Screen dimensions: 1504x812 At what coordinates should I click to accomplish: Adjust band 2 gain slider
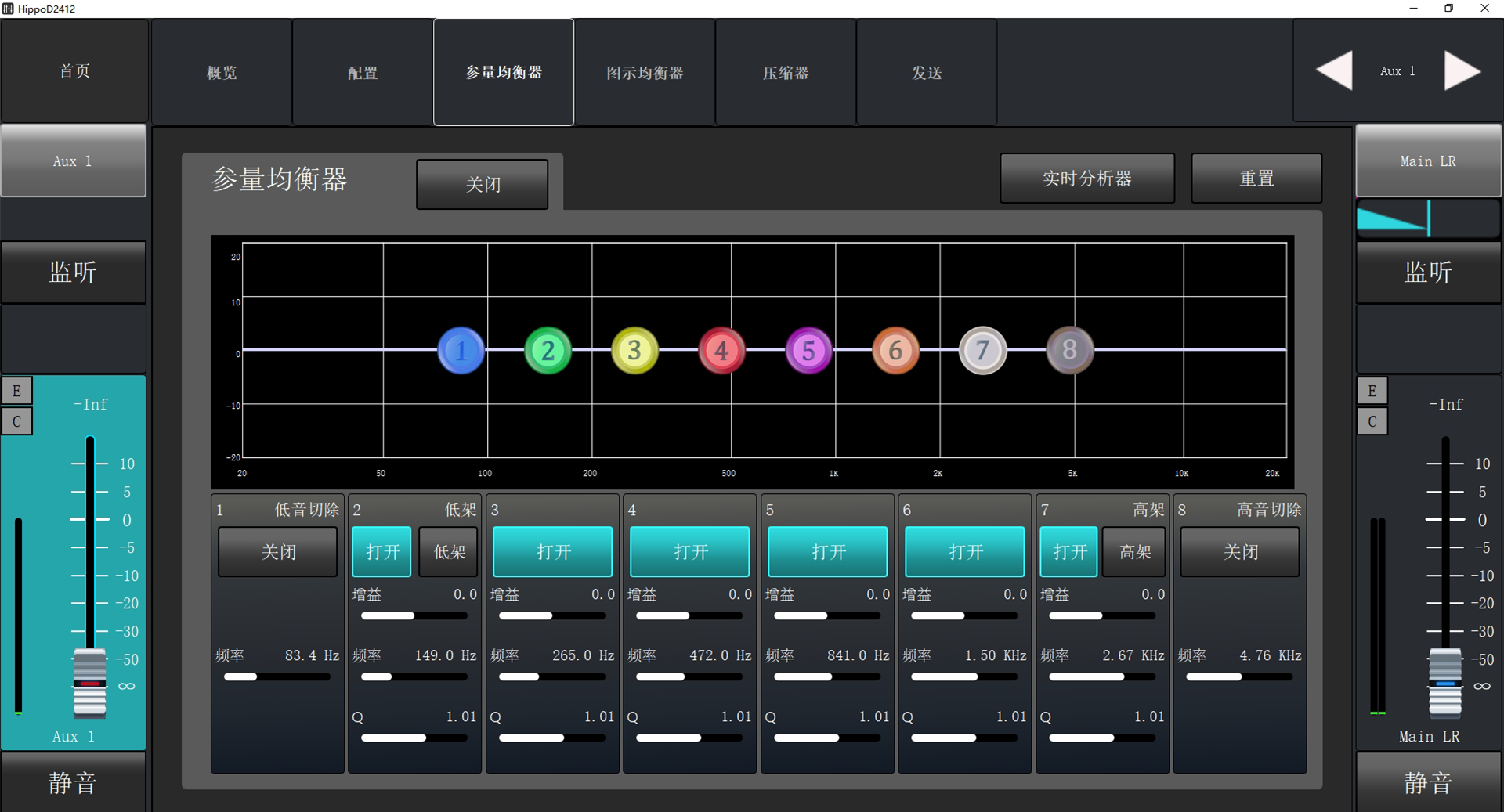coord(414,615)
